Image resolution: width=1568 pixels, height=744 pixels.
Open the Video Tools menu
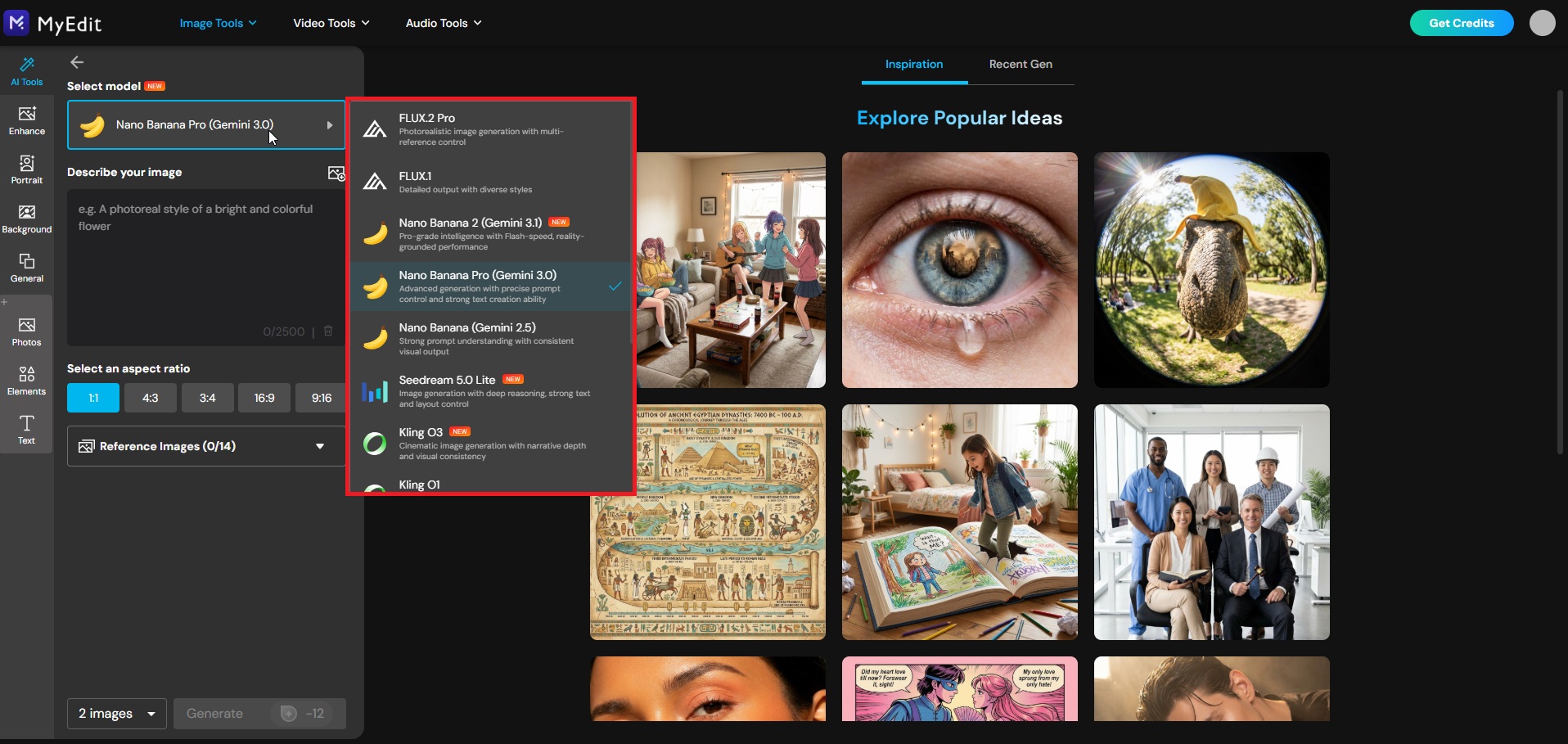point(330,23)
